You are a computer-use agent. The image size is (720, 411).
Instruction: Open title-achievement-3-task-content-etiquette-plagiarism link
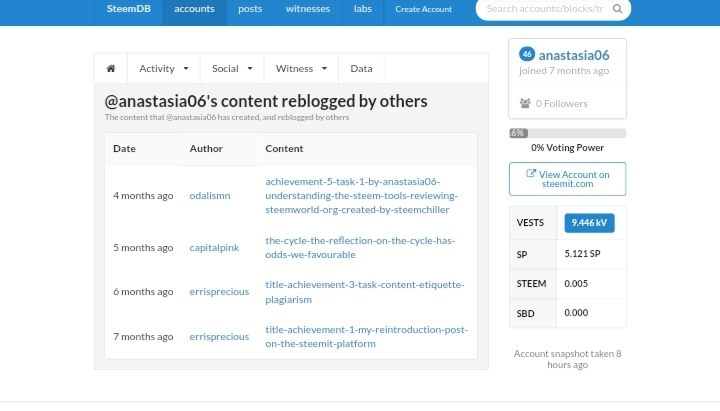[x=365, y=292]
